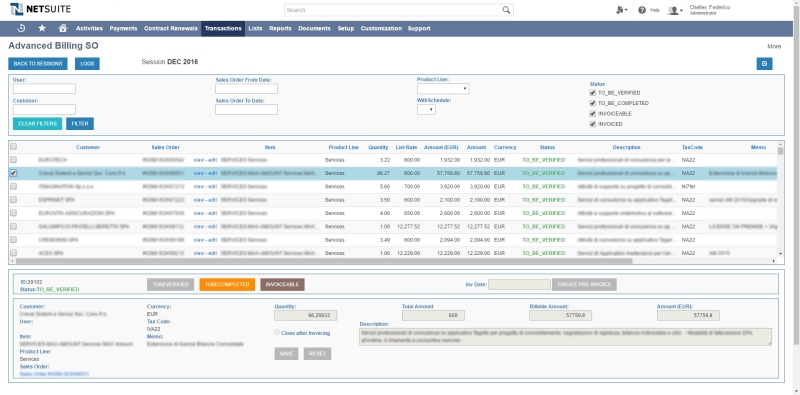800x395 pixels.
Task: Open the Lists menu
Action: 255,29
